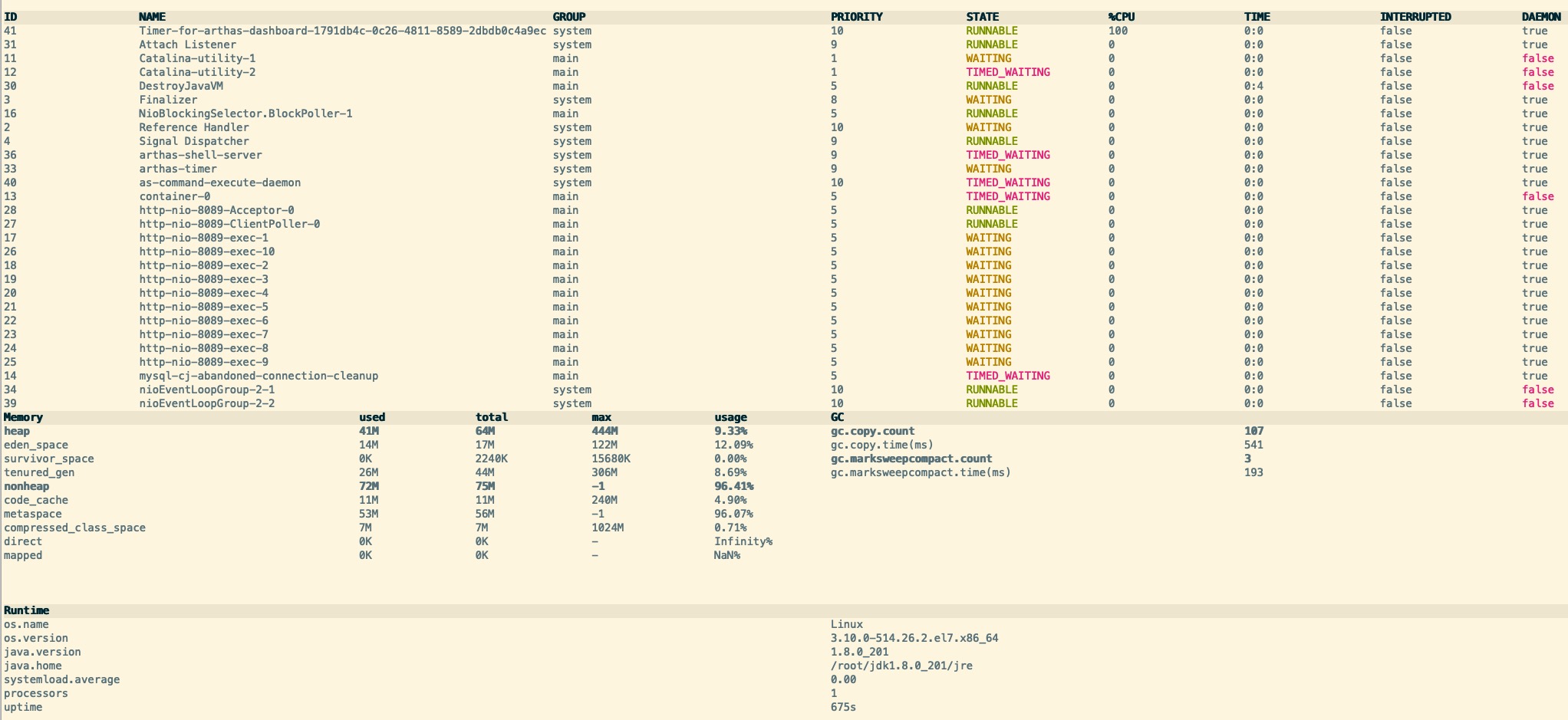Select the metaspace memory row label
Image resolution: width=1568 pixels, height=720 pixels.
32,514
